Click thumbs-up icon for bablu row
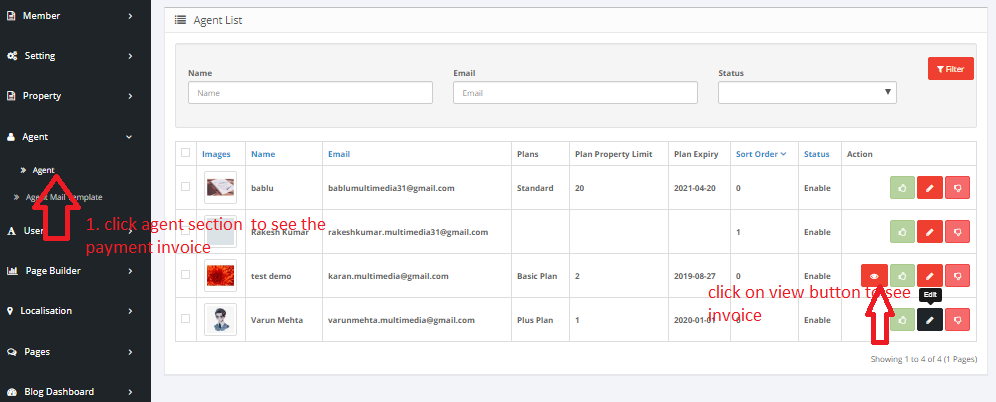The height and width of the screenshot is (402, 996). tap(903, 188)
